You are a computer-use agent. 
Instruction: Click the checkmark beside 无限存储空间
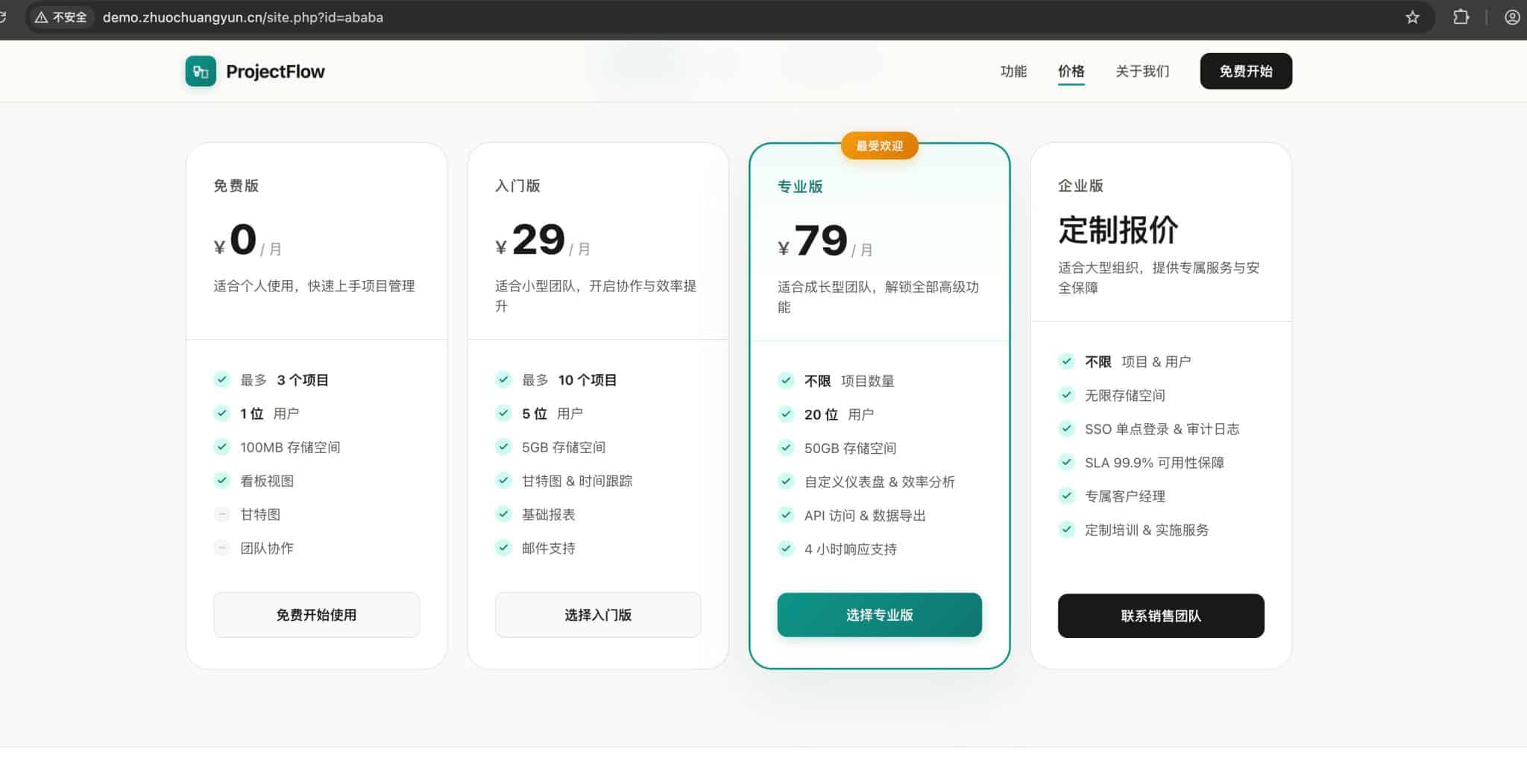[1066, 395]
